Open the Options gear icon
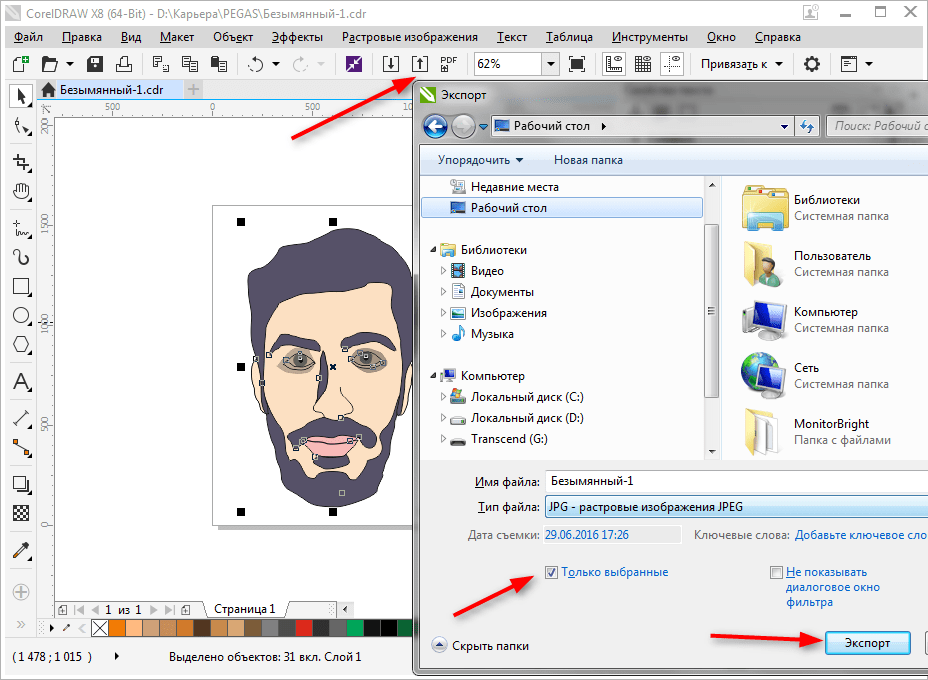The width and height of the screenshot is (928, 680). [x=812, y=64]
